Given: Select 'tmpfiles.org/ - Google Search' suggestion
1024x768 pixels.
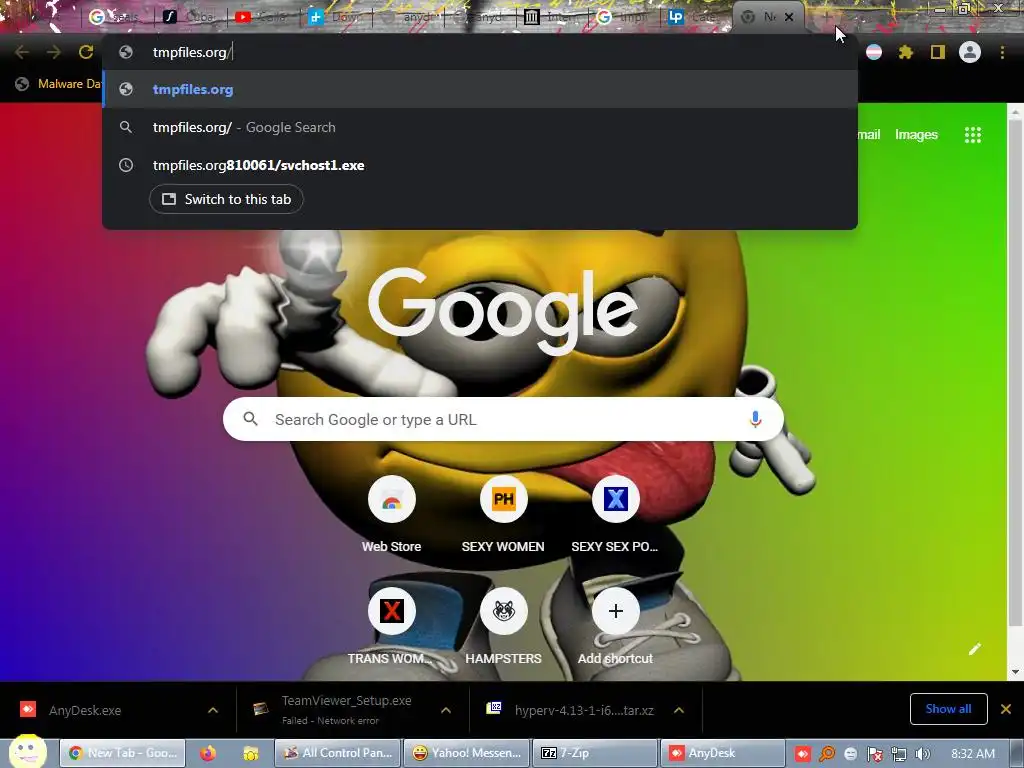Looking at the screenshot, I should pos(480,127).
